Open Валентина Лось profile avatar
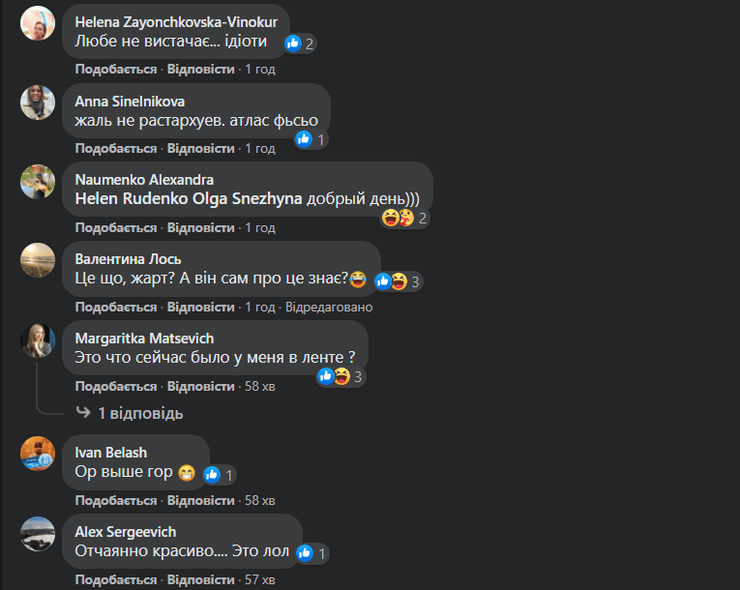The height and width of the screenshot is (590, 740). click(38, 260)
